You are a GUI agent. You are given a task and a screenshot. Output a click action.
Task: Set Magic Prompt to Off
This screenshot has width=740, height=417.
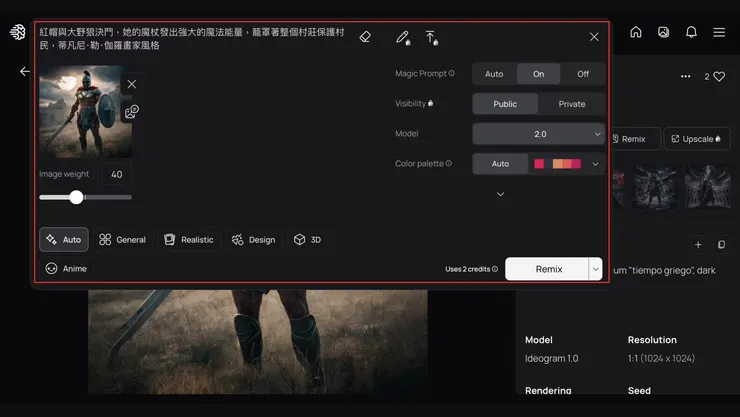click(x=583, y=74)
